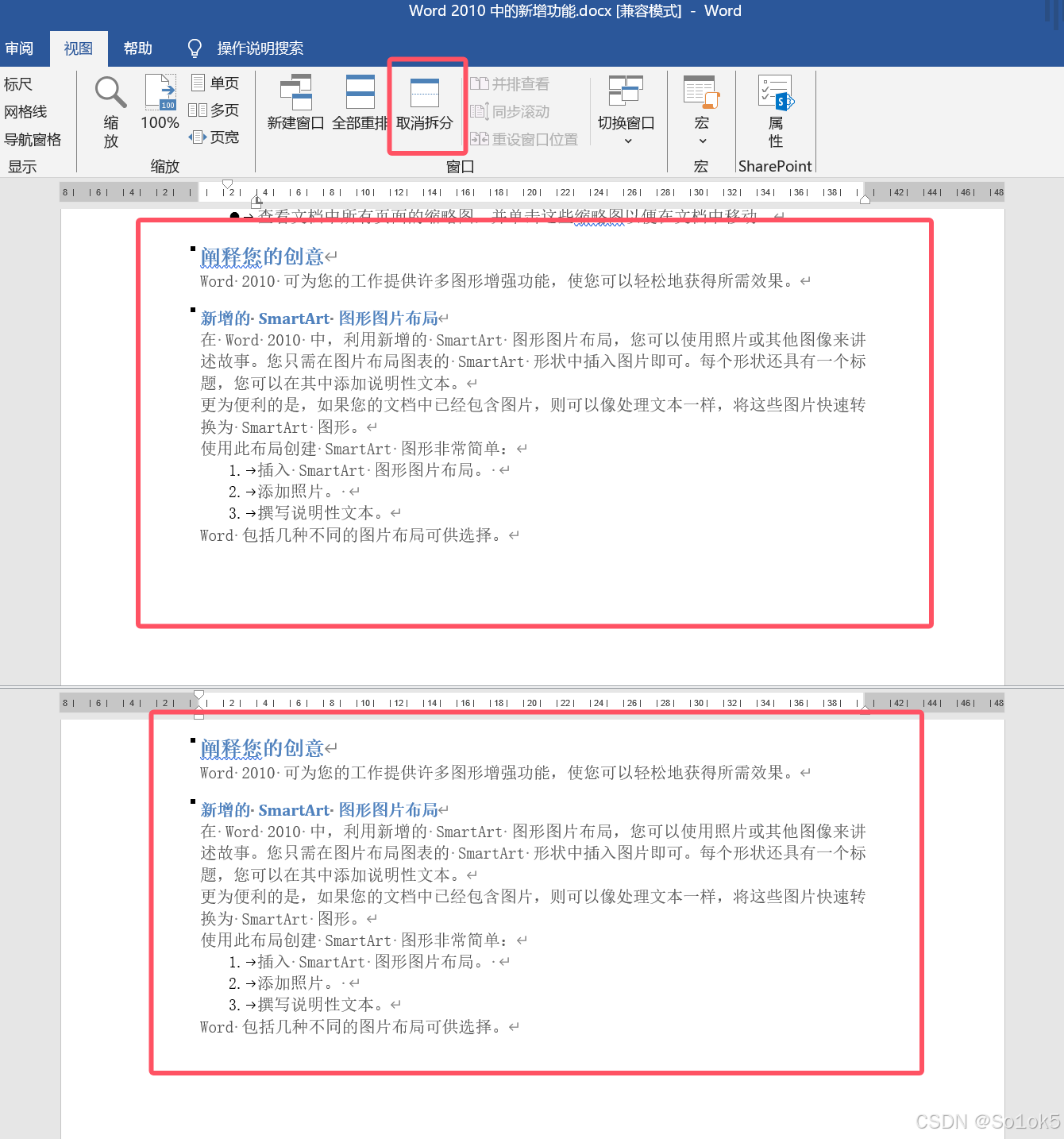Set zoom to 100% icon
This screenshot has width=1064, height=1139.
[161, 92]
